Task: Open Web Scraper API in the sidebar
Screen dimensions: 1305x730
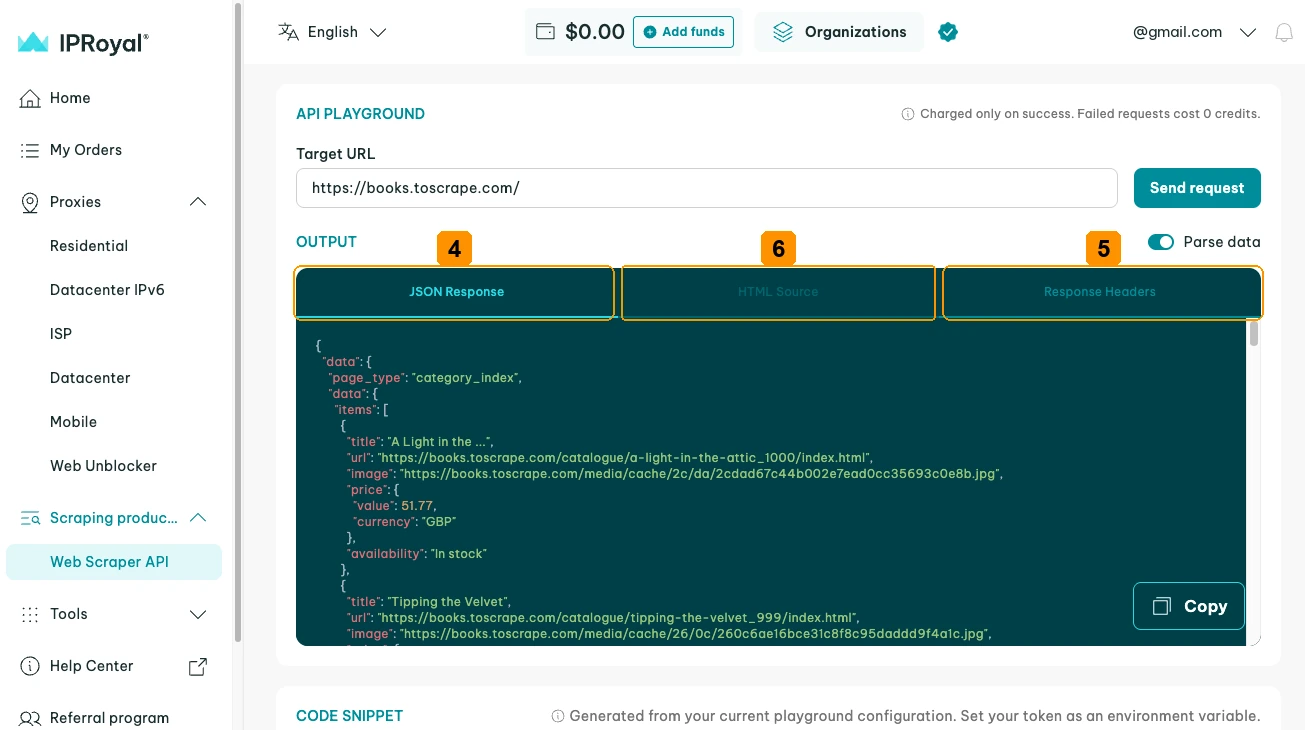Action: click(x=114, y=562)
